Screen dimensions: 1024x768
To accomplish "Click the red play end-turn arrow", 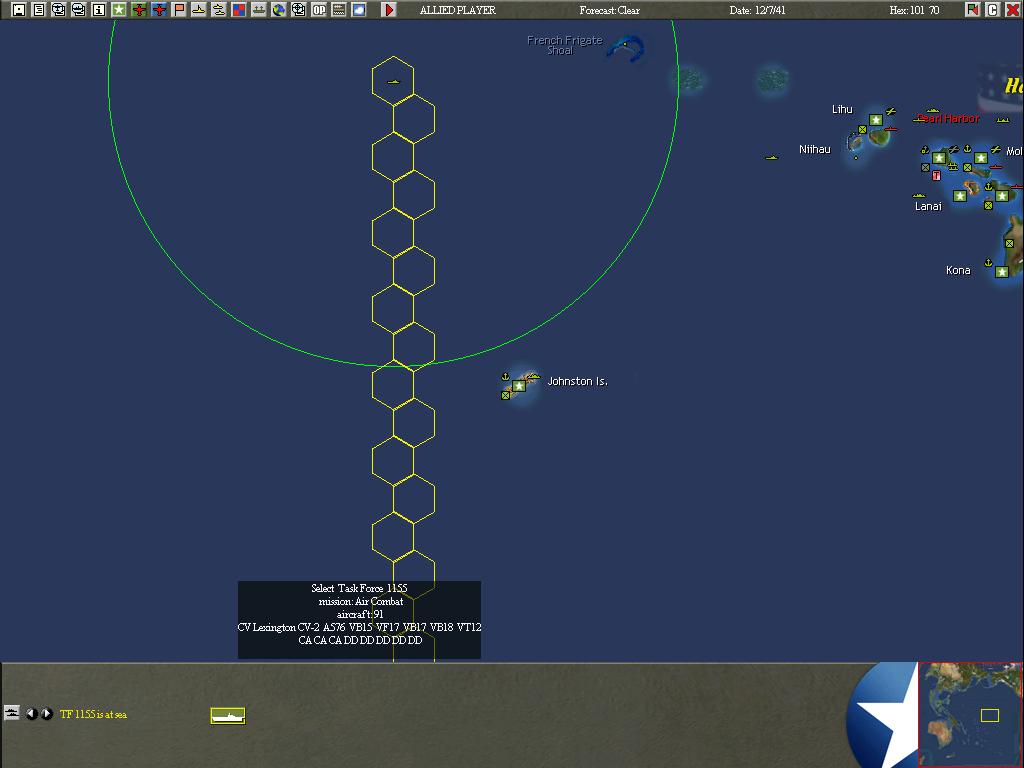I will tap(389, 9).
